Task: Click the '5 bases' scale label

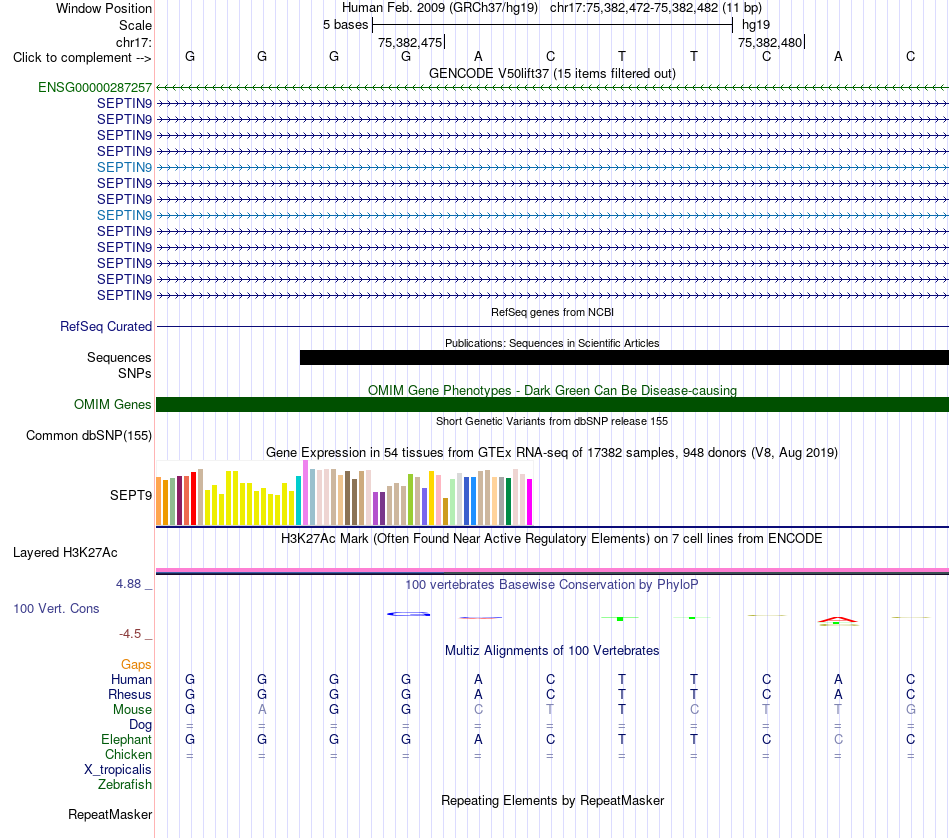Action: (x=345, y=25)
